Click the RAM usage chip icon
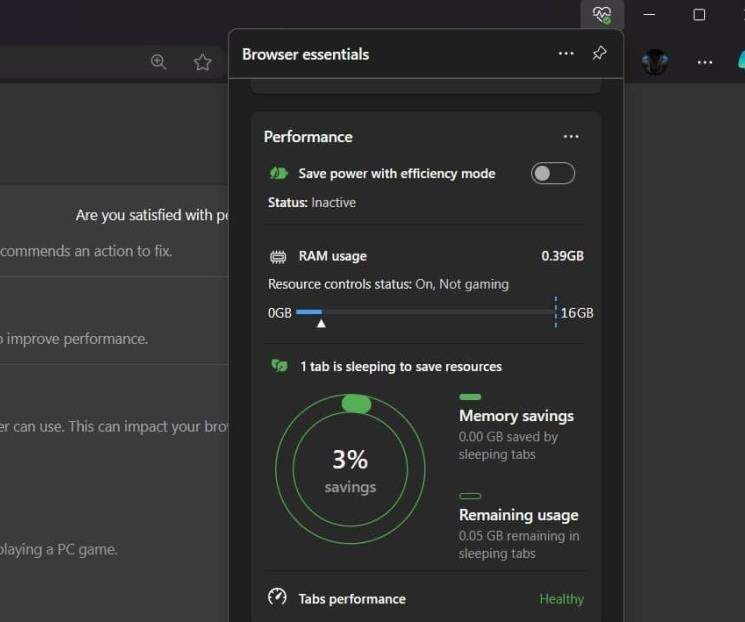 tap(278, 257)
